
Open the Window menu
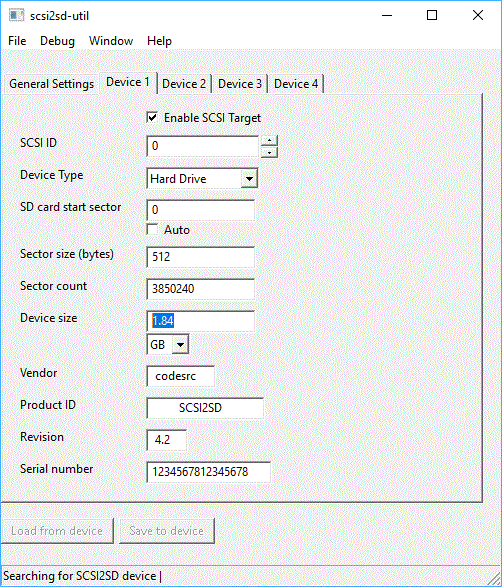[x=111, y=40]
